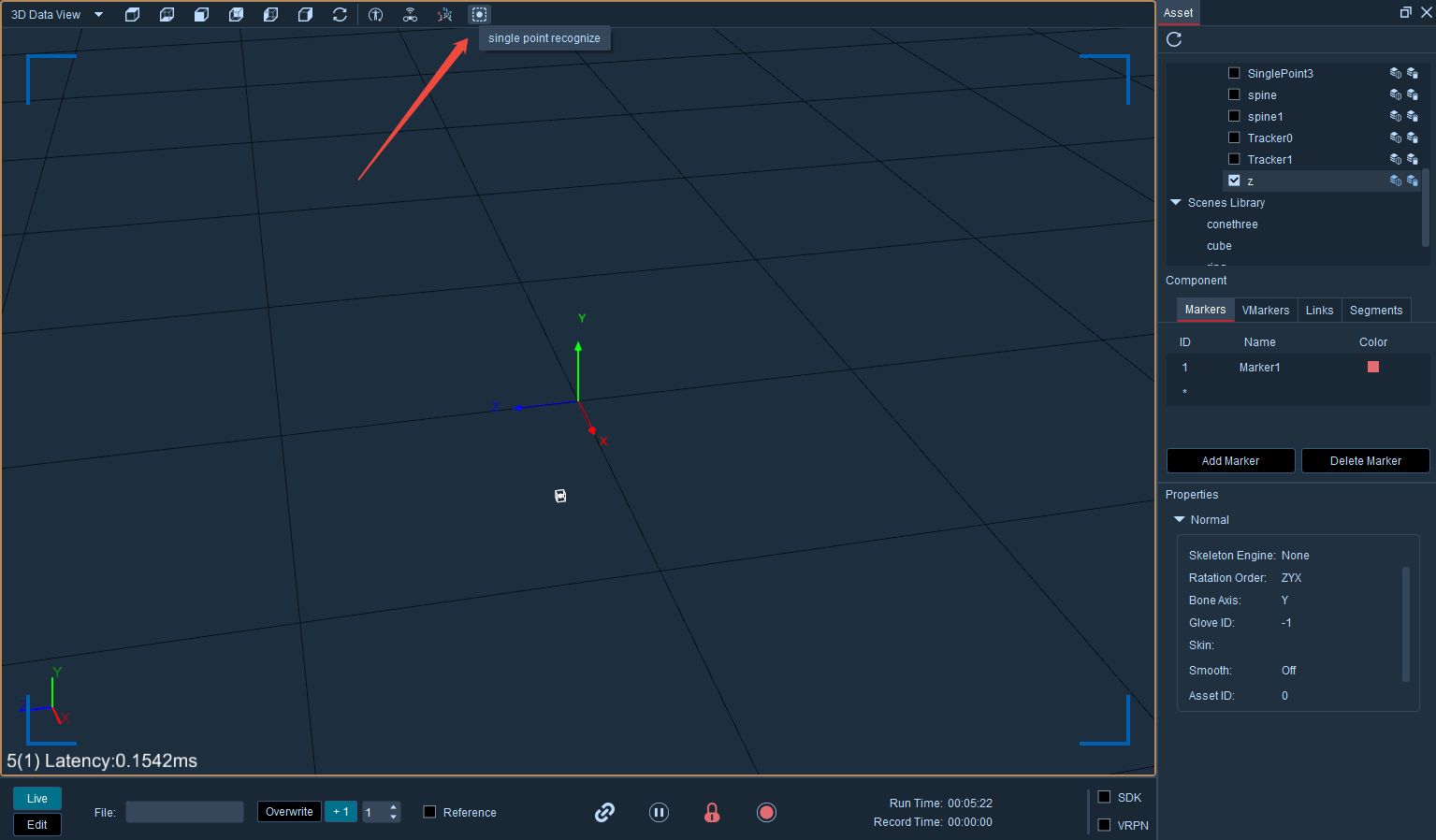Click the circular arrows reset view icon
The width and height of the screenshot is (1436, 840).
[340, 15]
